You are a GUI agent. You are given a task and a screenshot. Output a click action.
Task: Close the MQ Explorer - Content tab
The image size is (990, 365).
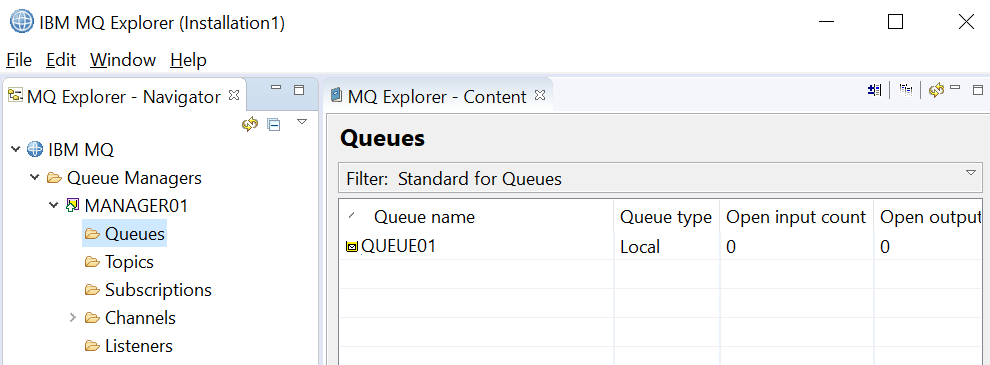click(539, 95)
